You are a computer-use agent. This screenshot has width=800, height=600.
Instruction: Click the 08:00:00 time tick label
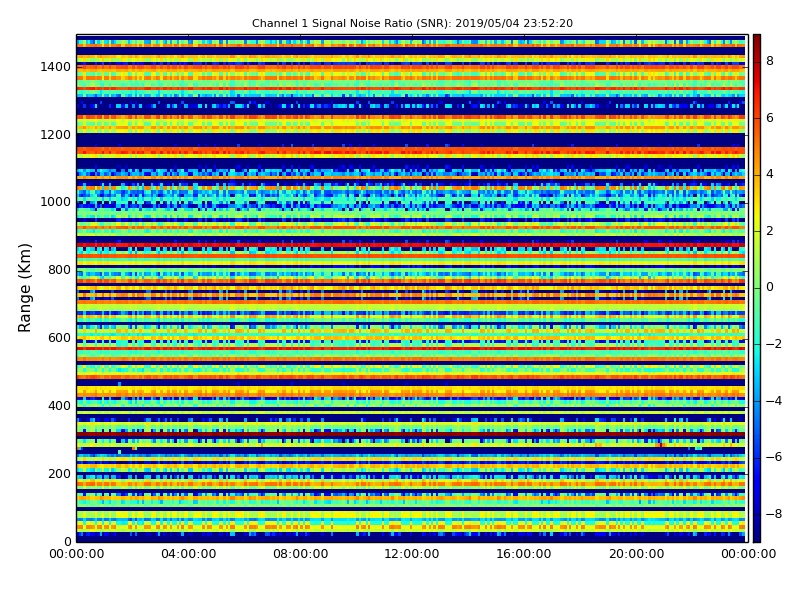(x=301, y=554)
